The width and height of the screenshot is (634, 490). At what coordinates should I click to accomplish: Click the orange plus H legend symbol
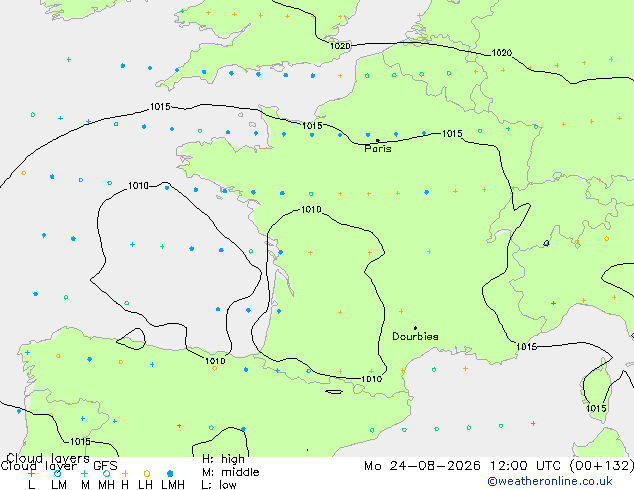tap(125, 473)
